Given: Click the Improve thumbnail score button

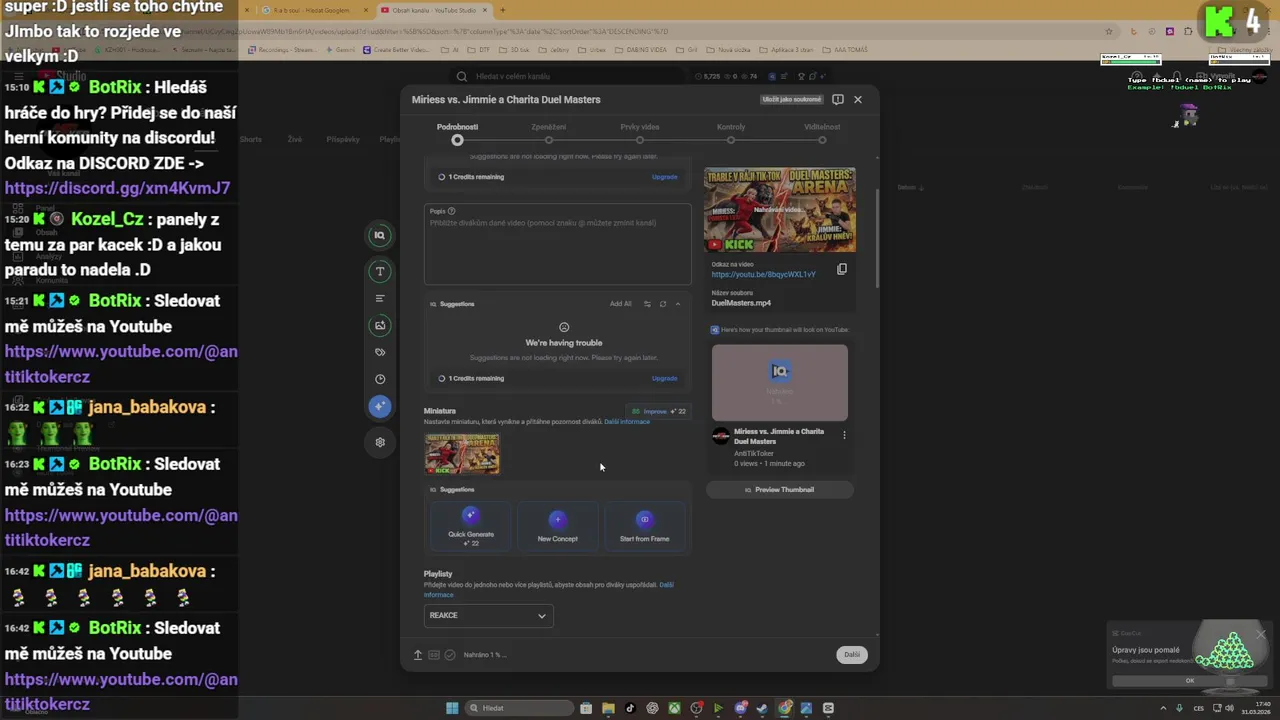Looking at the screenshot, I should click(658, 411).
